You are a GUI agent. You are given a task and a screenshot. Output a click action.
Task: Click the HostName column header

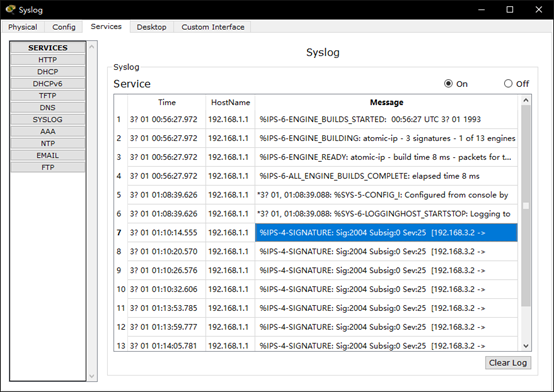(230, 102)
